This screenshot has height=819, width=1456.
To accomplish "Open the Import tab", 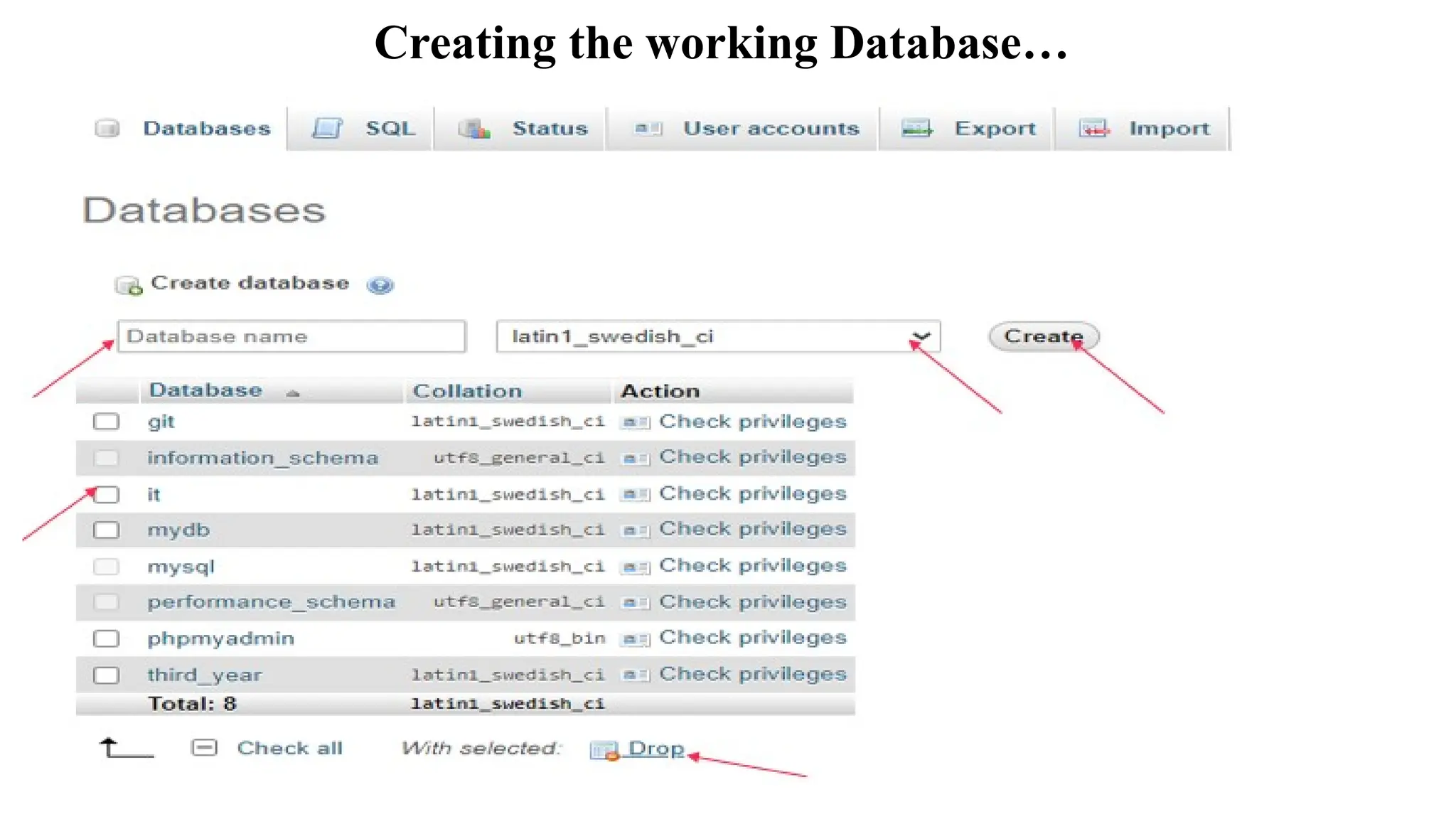I will click(1143, 129).
